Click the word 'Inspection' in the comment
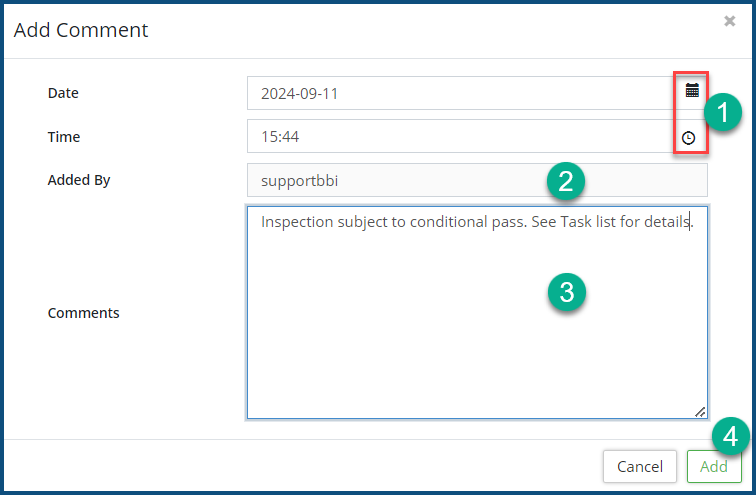756x495 pixels. (x=297, y=222)
